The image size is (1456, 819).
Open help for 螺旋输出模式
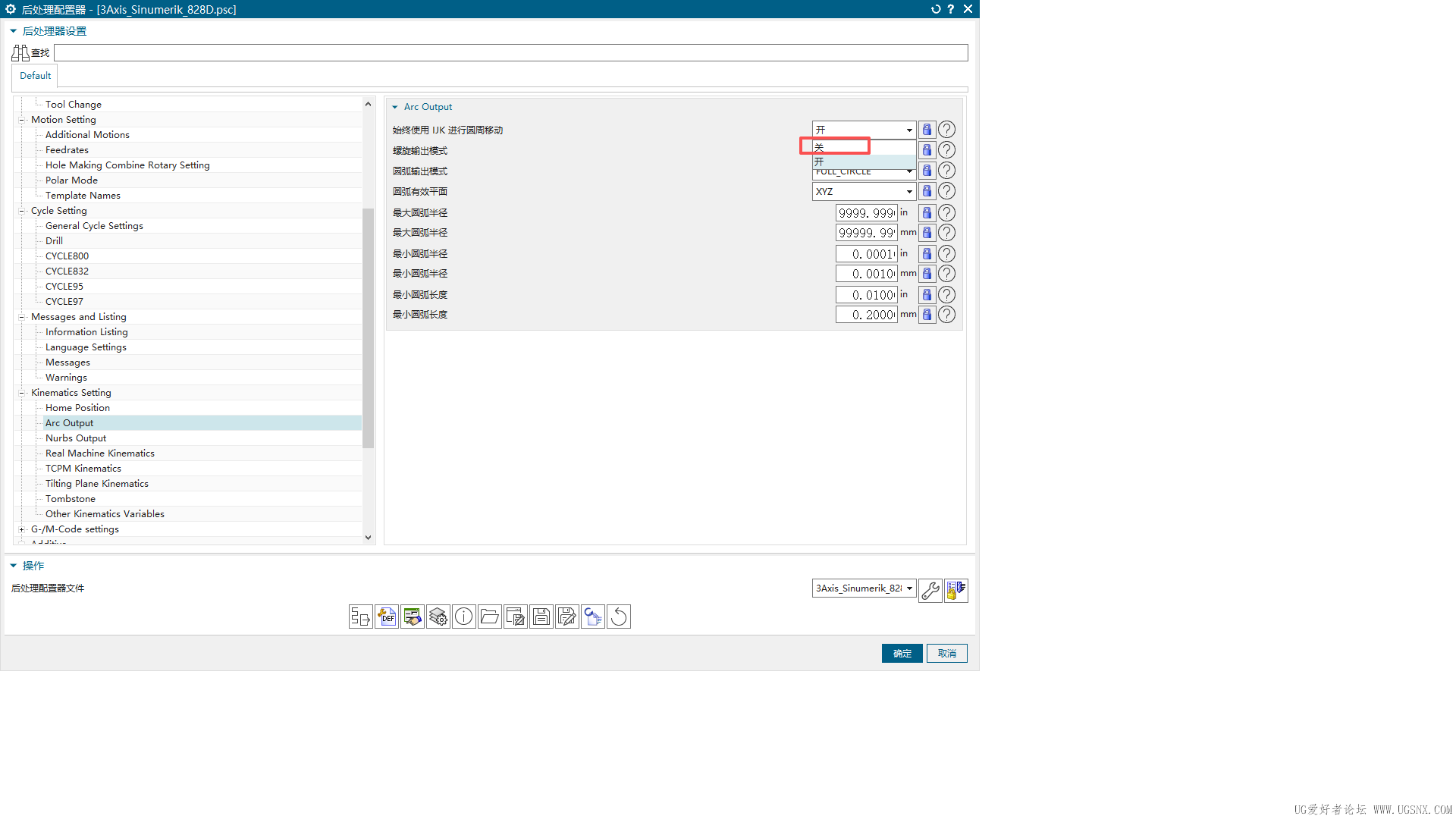(946, 150)
